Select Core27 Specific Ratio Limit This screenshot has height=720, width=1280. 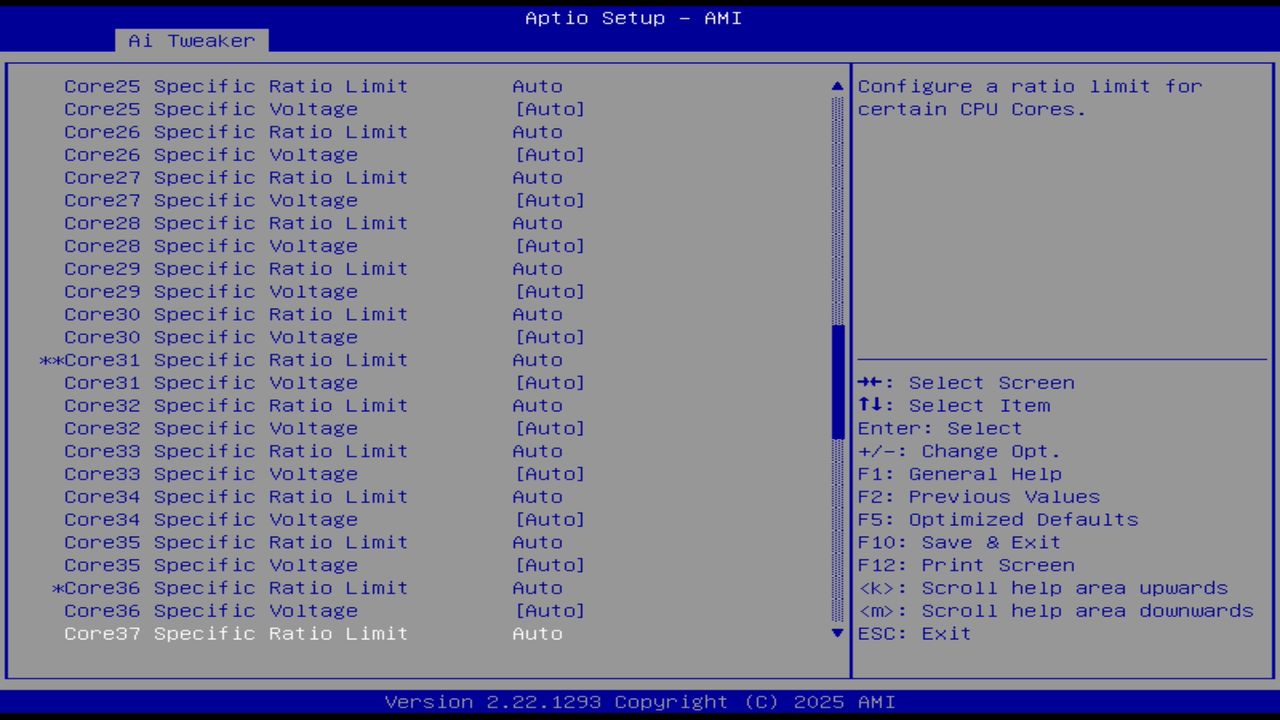click(x=235, y=177)
